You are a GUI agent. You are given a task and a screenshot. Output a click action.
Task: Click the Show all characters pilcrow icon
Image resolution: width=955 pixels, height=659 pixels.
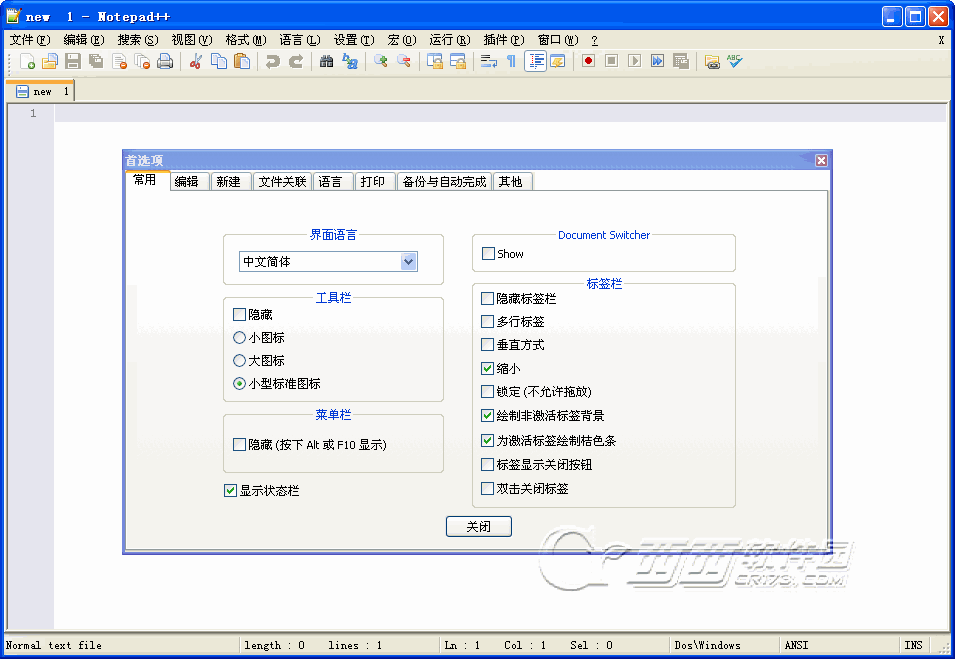point(512,61)
